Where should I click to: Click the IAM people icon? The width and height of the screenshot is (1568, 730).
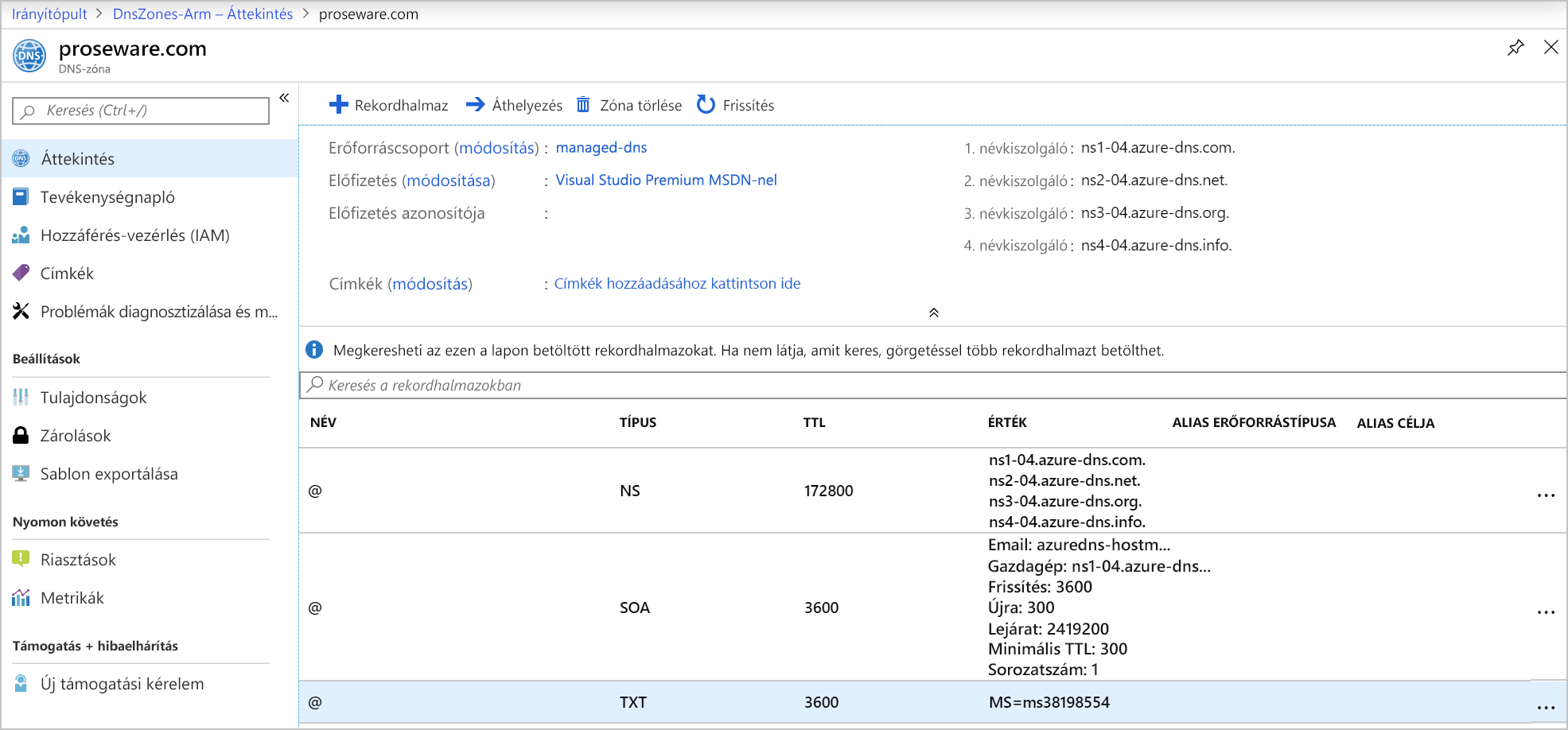(x=21, y=235)
